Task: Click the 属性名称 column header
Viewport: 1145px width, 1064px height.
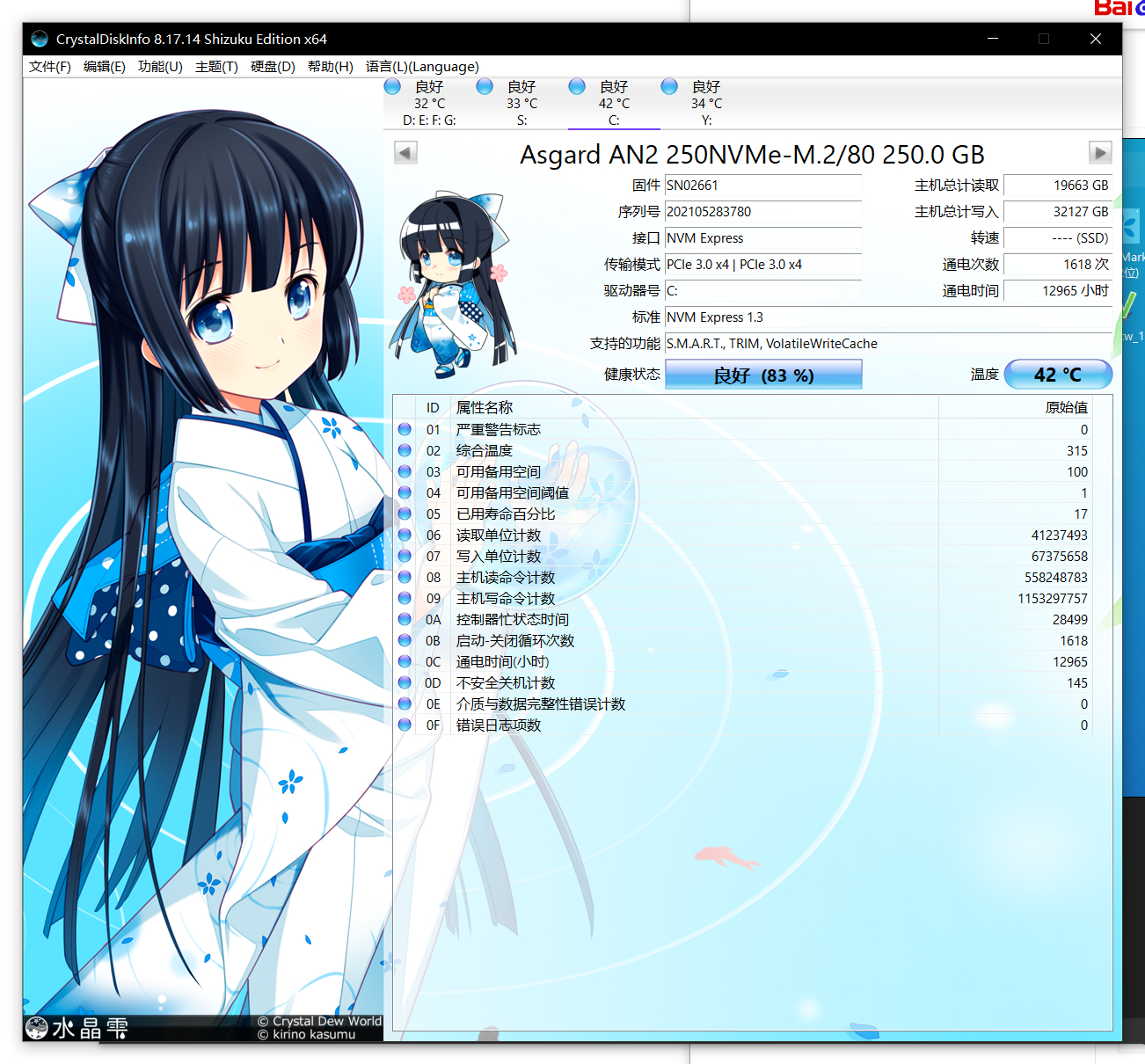Action: pyautogui.click(x=695, y=408)
